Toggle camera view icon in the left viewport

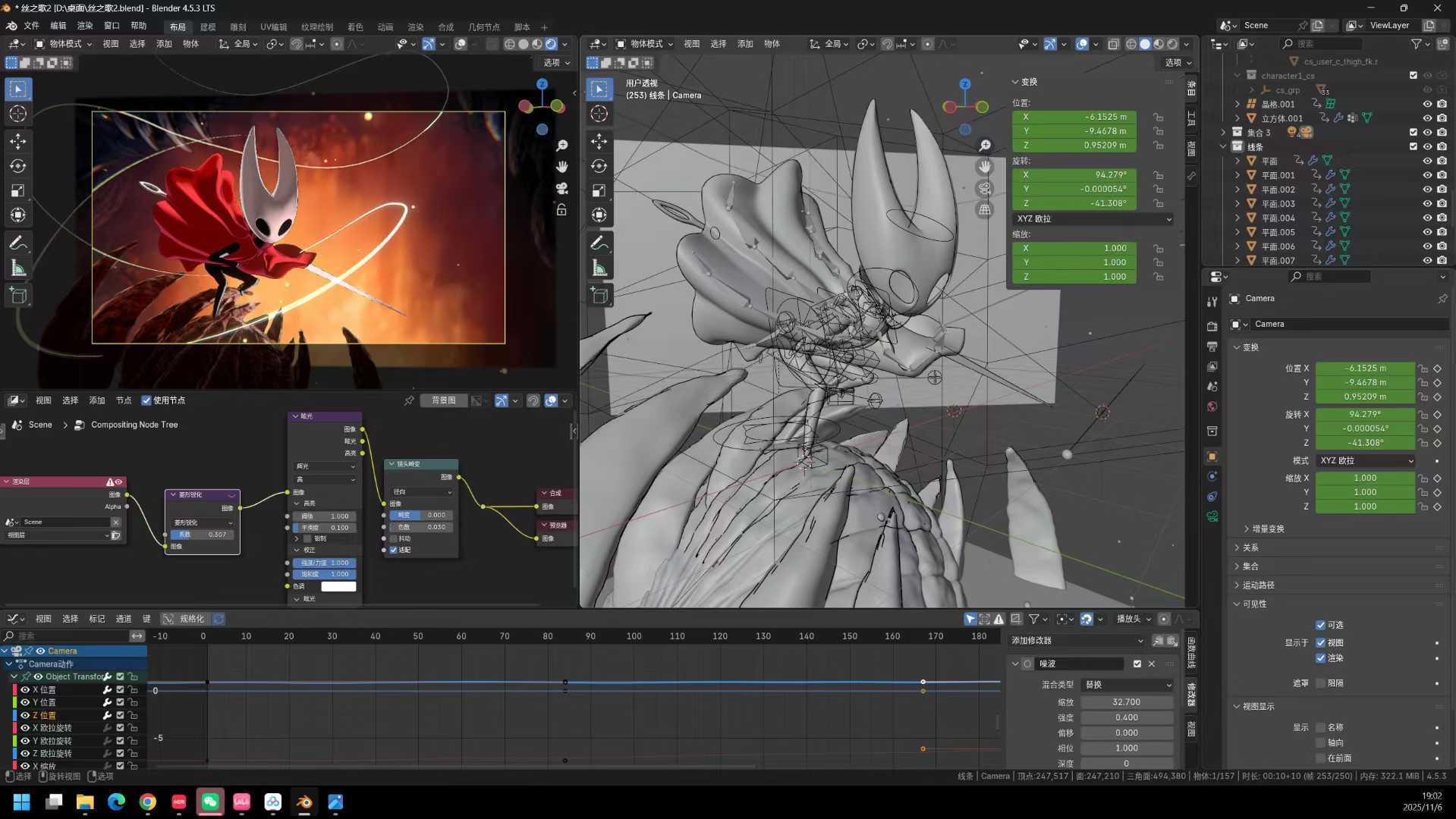[x=562, y=188]
